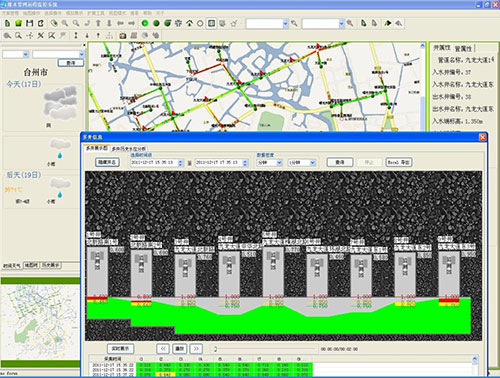Click the hollow circle tool icon
The image size is (500, 378).
pos(200,23)
